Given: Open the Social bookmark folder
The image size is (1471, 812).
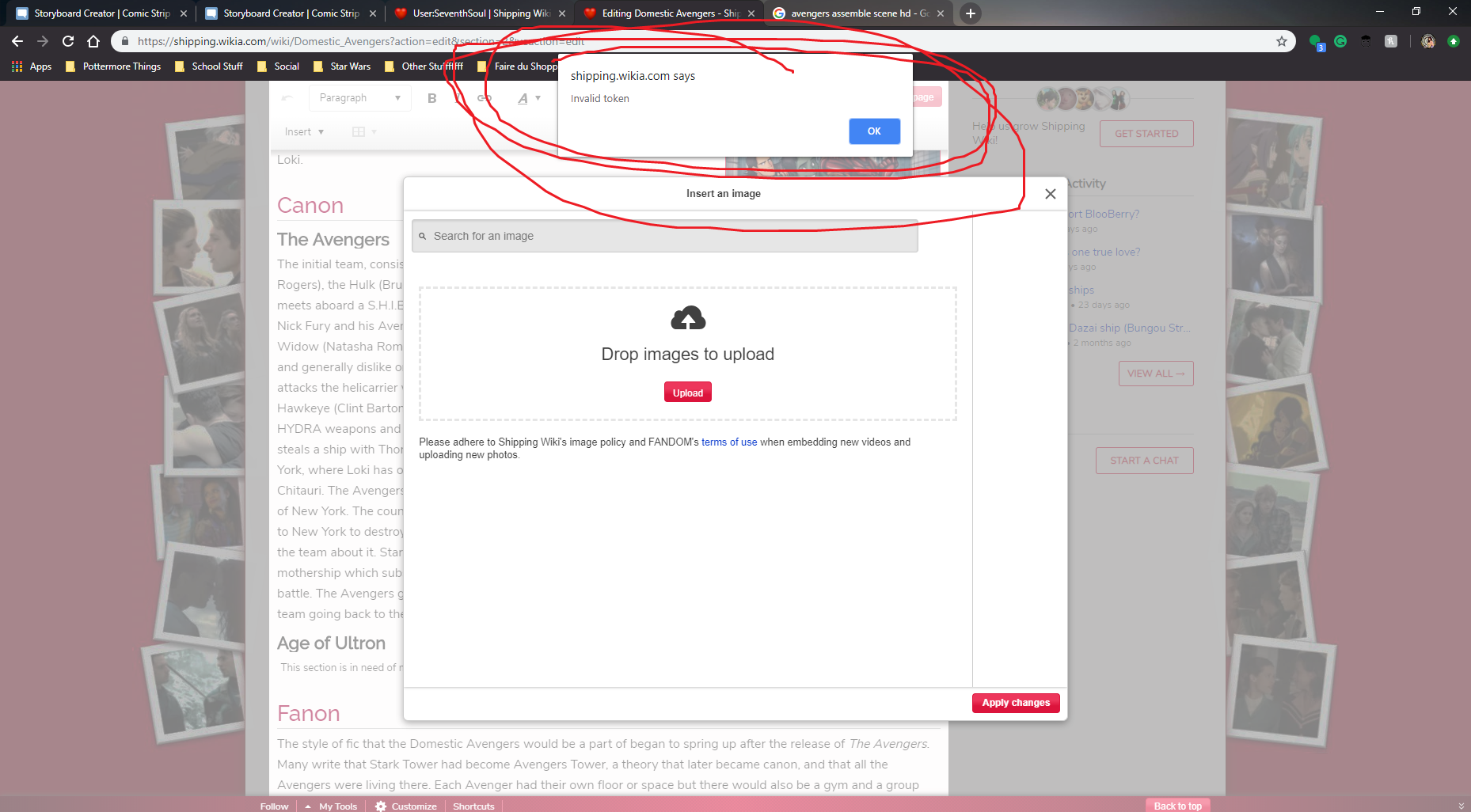Looking at the screenshot, I should click(x=278, y=66).
